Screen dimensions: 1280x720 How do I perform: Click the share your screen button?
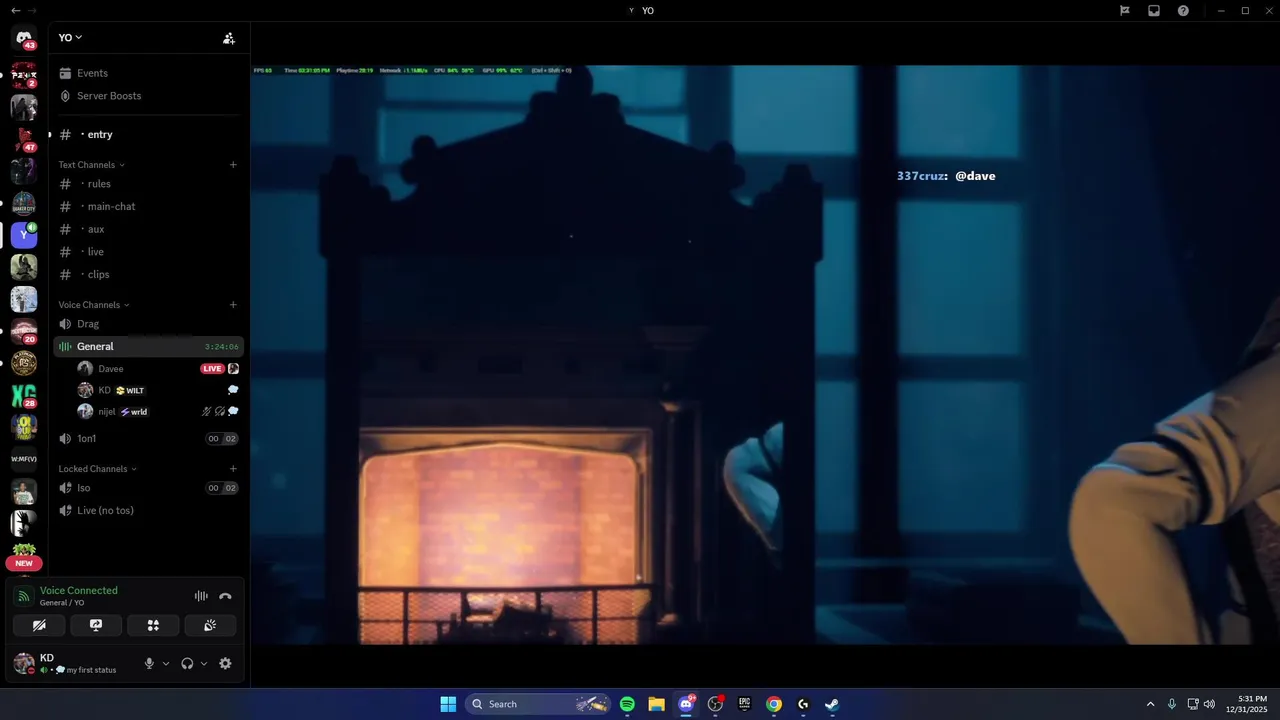pyautogui.click(x=96, y=625)
